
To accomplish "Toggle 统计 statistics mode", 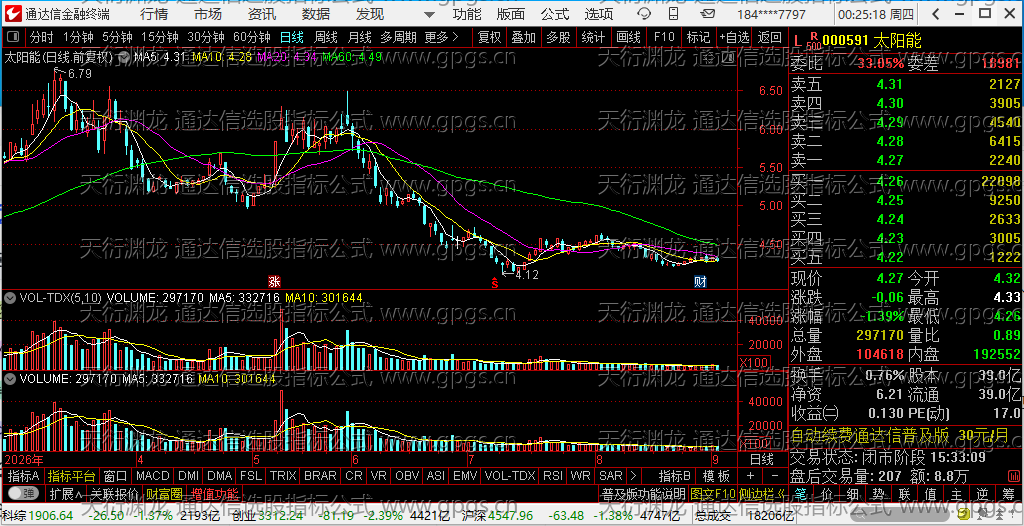I will (593, 37).
